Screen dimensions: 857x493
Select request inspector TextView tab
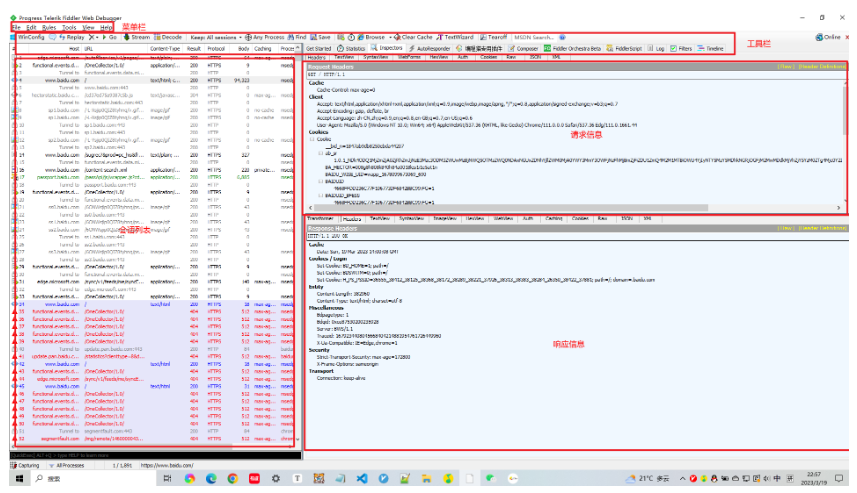tap(344, 57)
